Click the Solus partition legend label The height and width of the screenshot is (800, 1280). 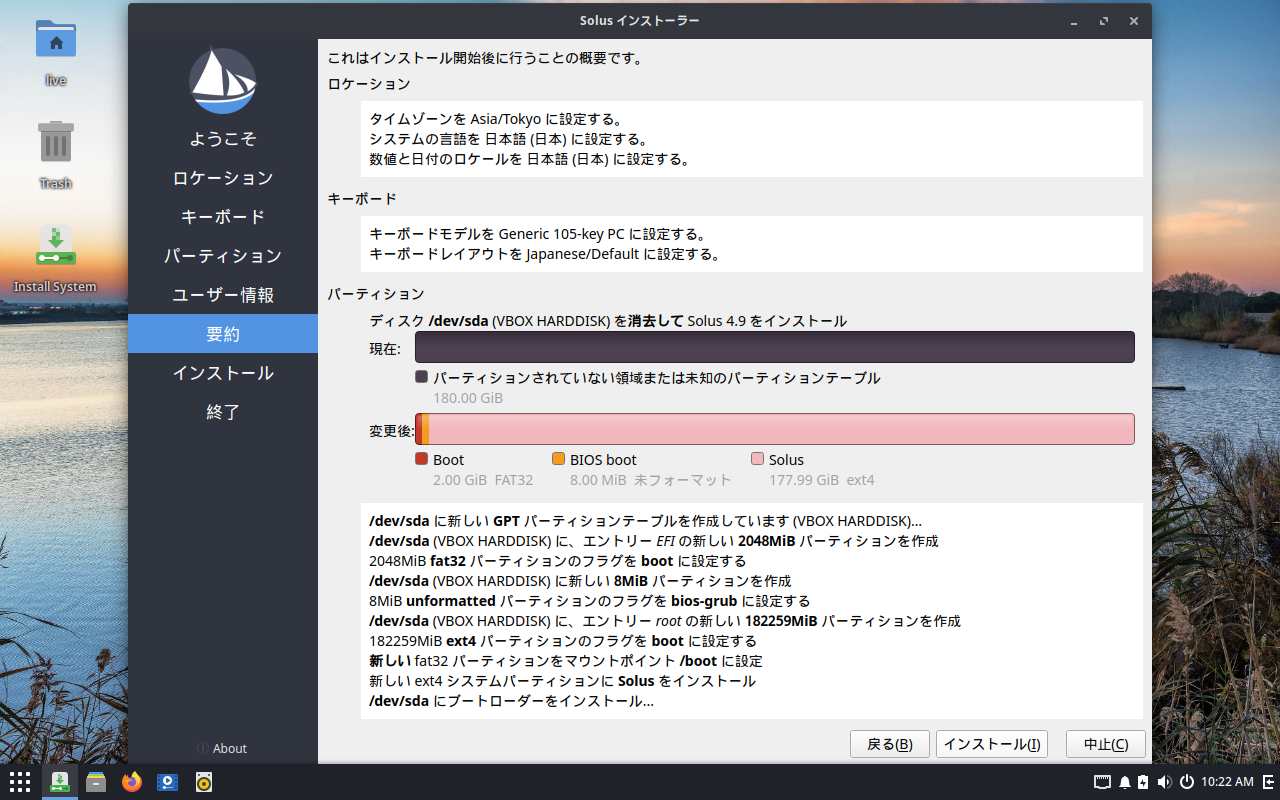tap(786, 460)
